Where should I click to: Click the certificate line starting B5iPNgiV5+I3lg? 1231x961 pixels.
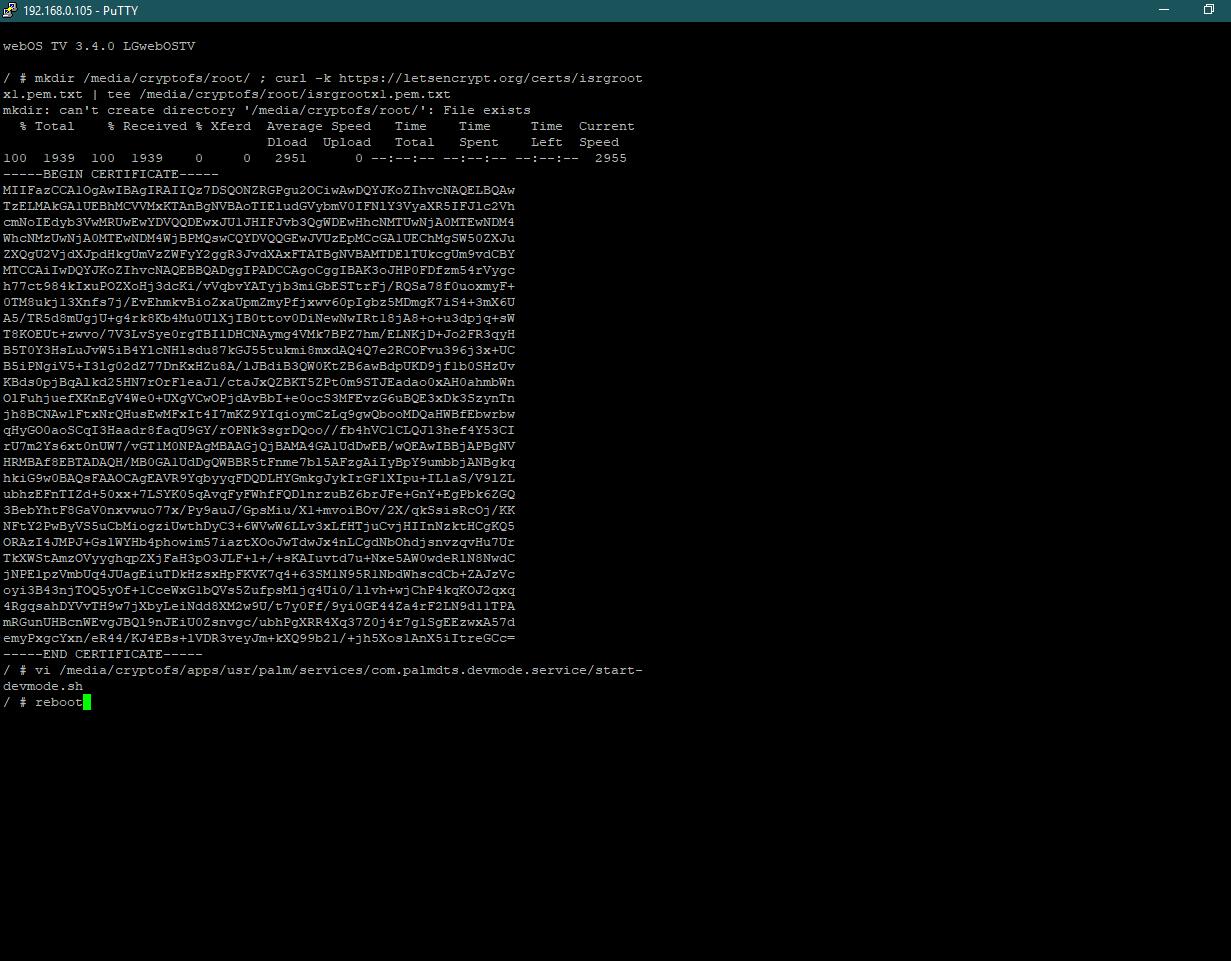[259, 366]
